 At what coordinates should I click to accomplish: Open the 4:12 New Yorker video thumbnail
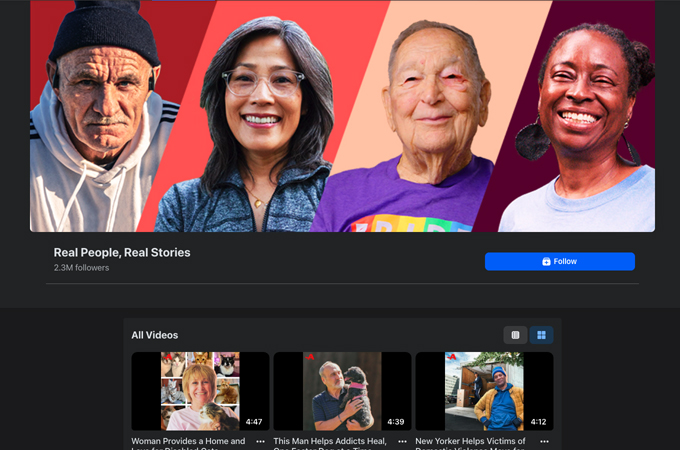coord(484,391)
